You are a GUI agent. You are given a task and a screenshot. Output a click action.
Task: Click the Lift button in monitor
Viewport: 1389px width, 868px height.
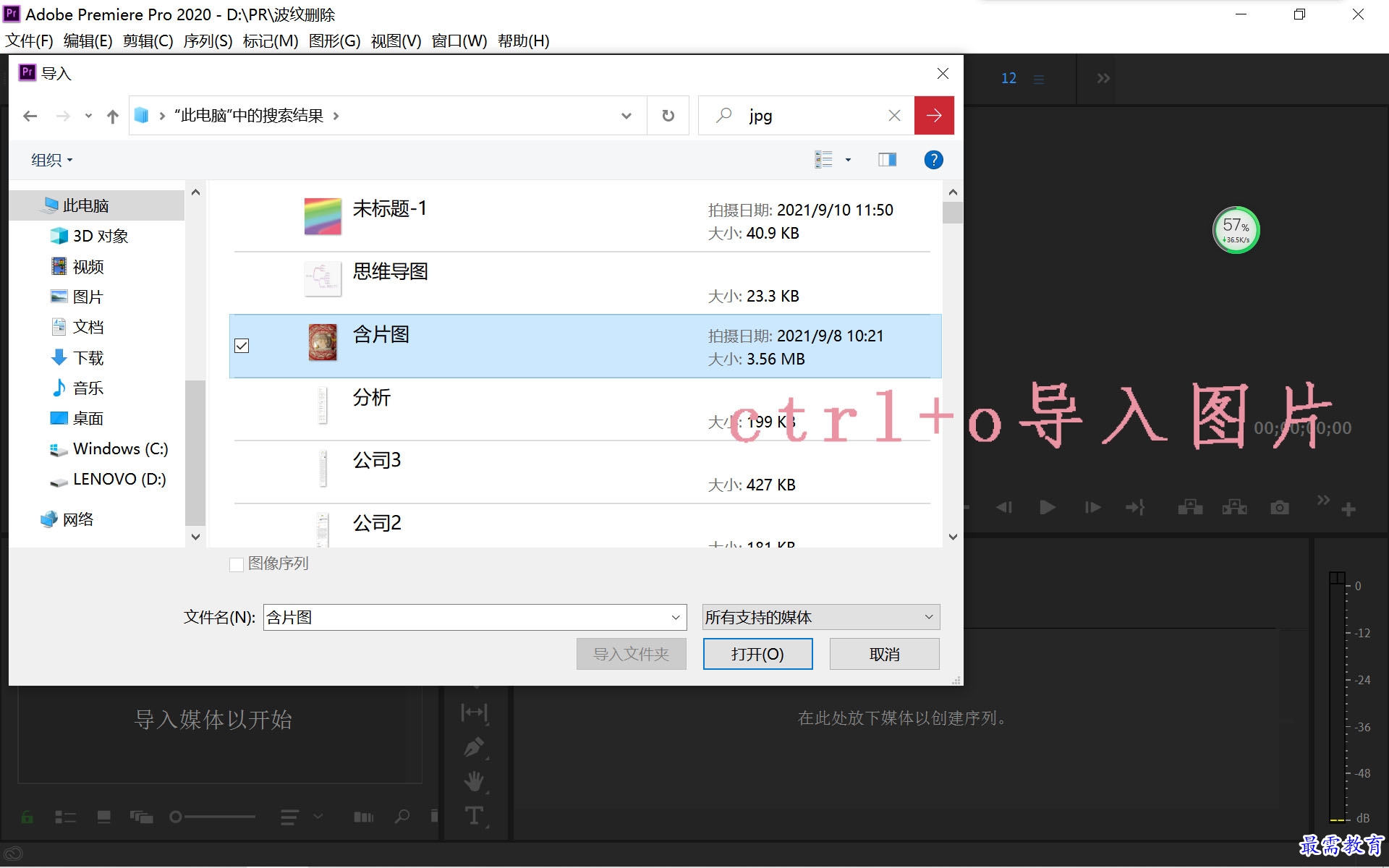point(1190,508)
